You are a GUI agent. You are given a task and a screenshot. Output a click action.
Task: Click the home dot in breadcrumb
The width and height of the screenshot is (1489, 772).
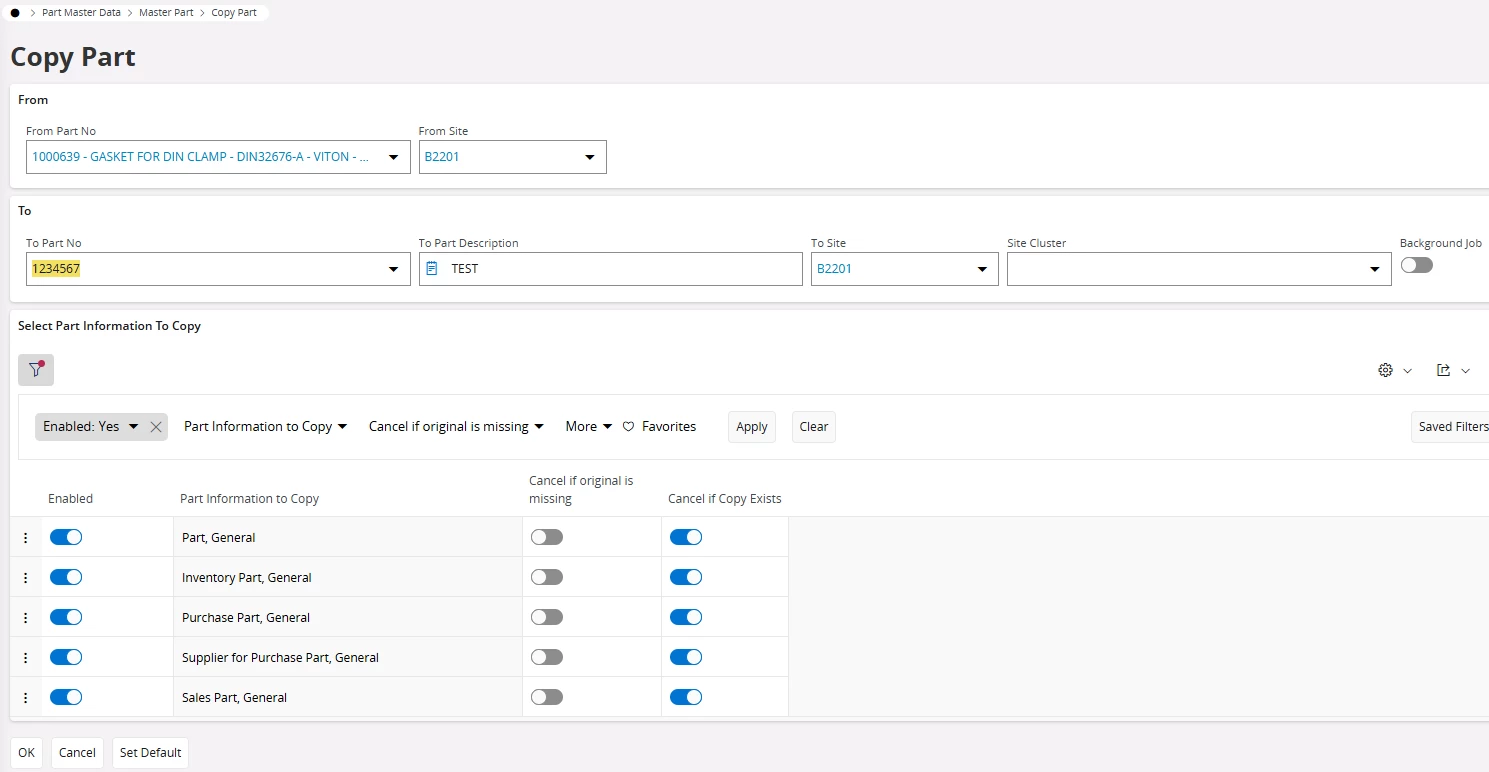(15, 13)
